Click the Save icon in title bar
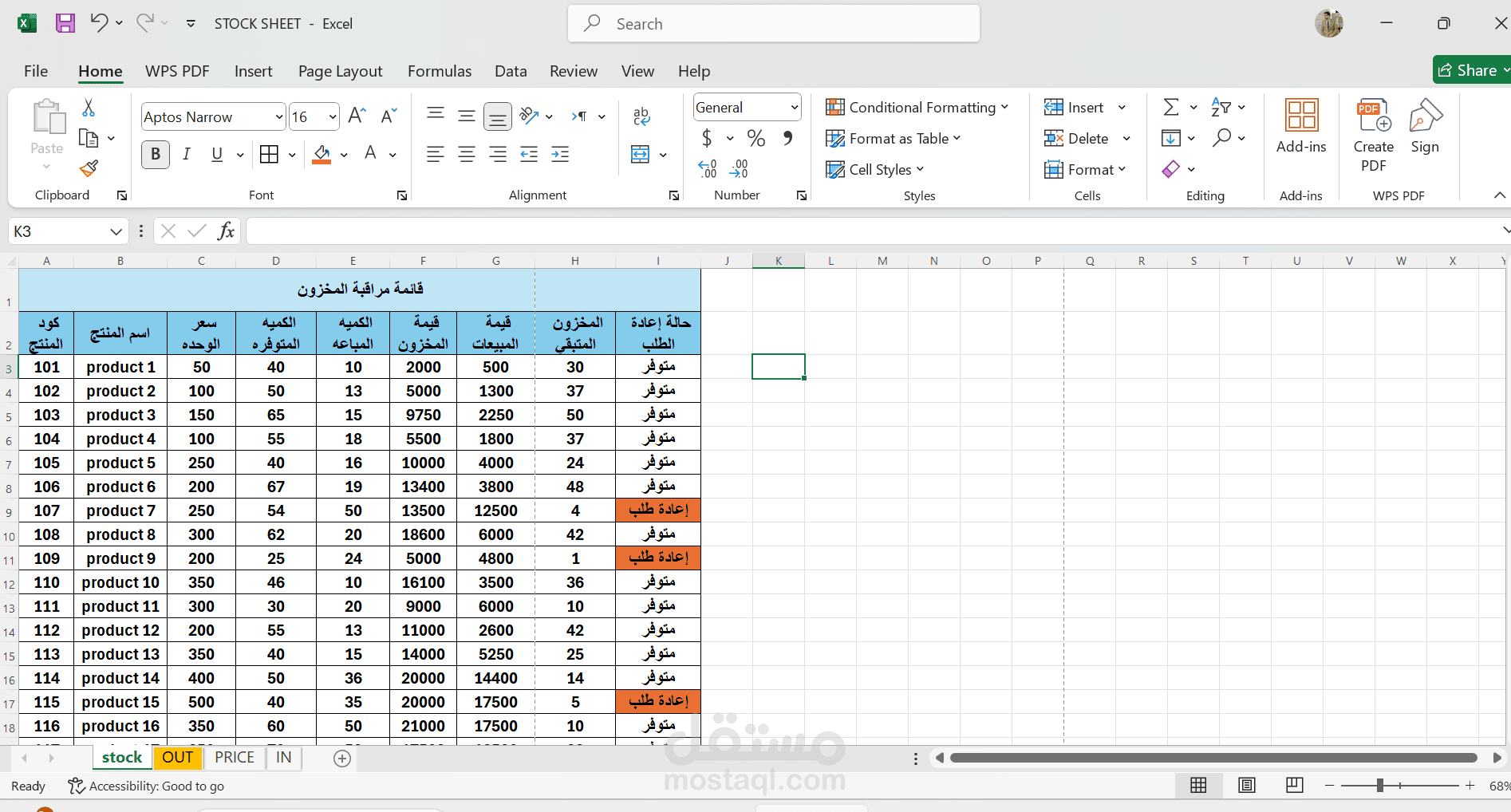 [x=65, y=23]
